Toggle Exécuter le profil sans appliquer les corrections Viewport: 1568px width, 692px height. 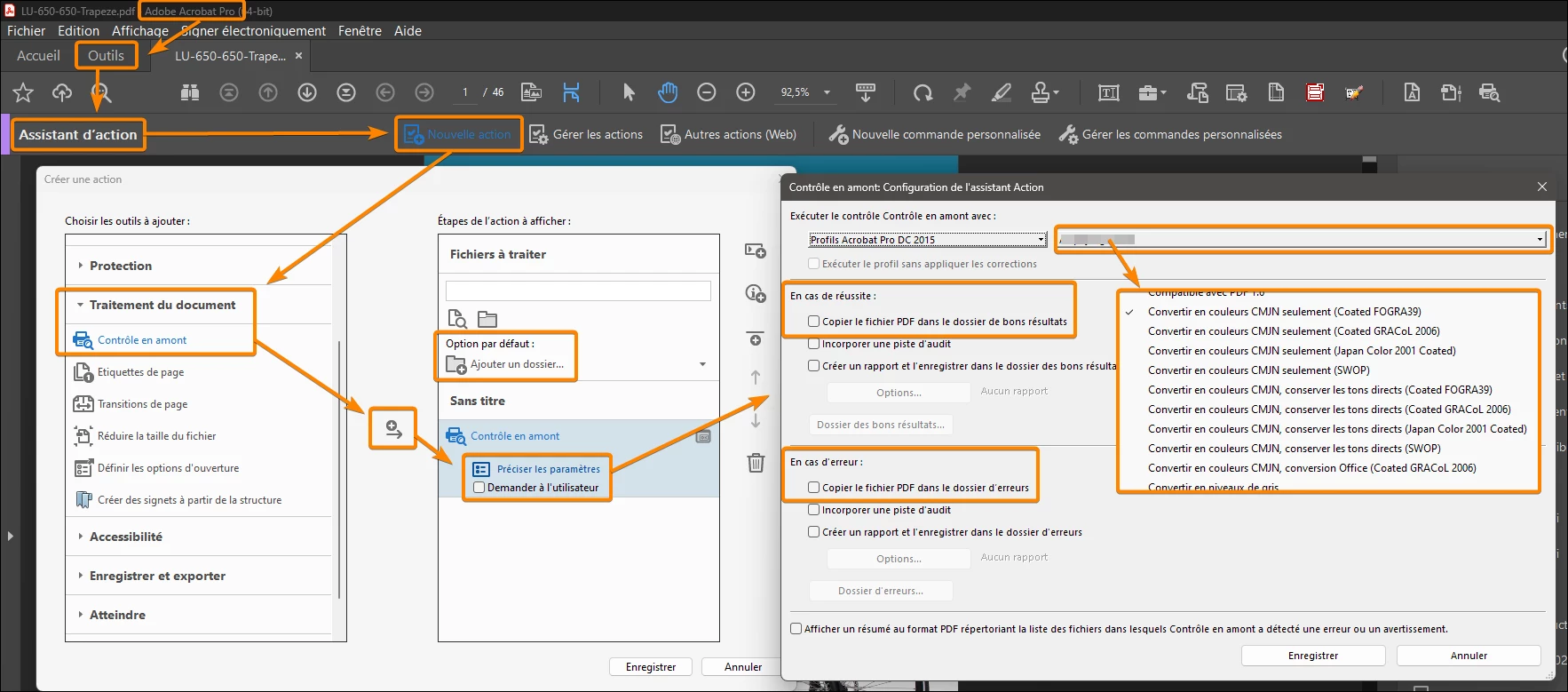tap(813, 264)
